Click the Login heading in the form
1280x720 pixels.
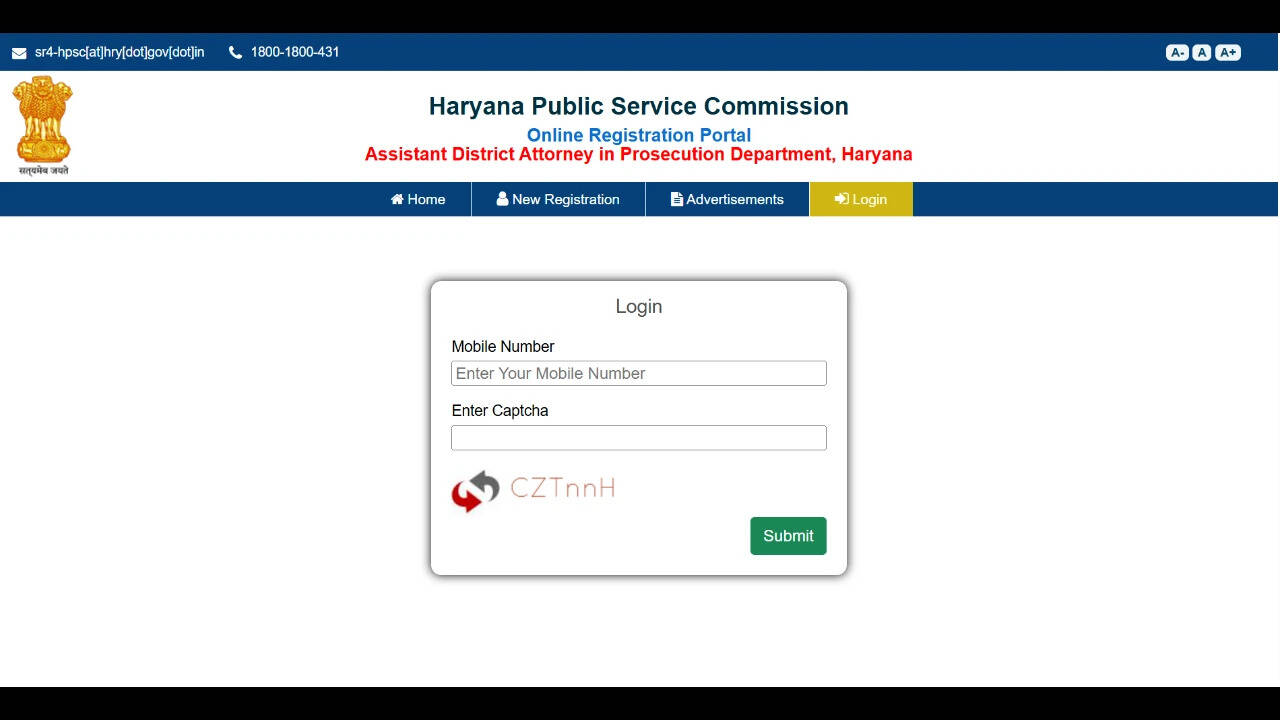click(x=639, y=307)
